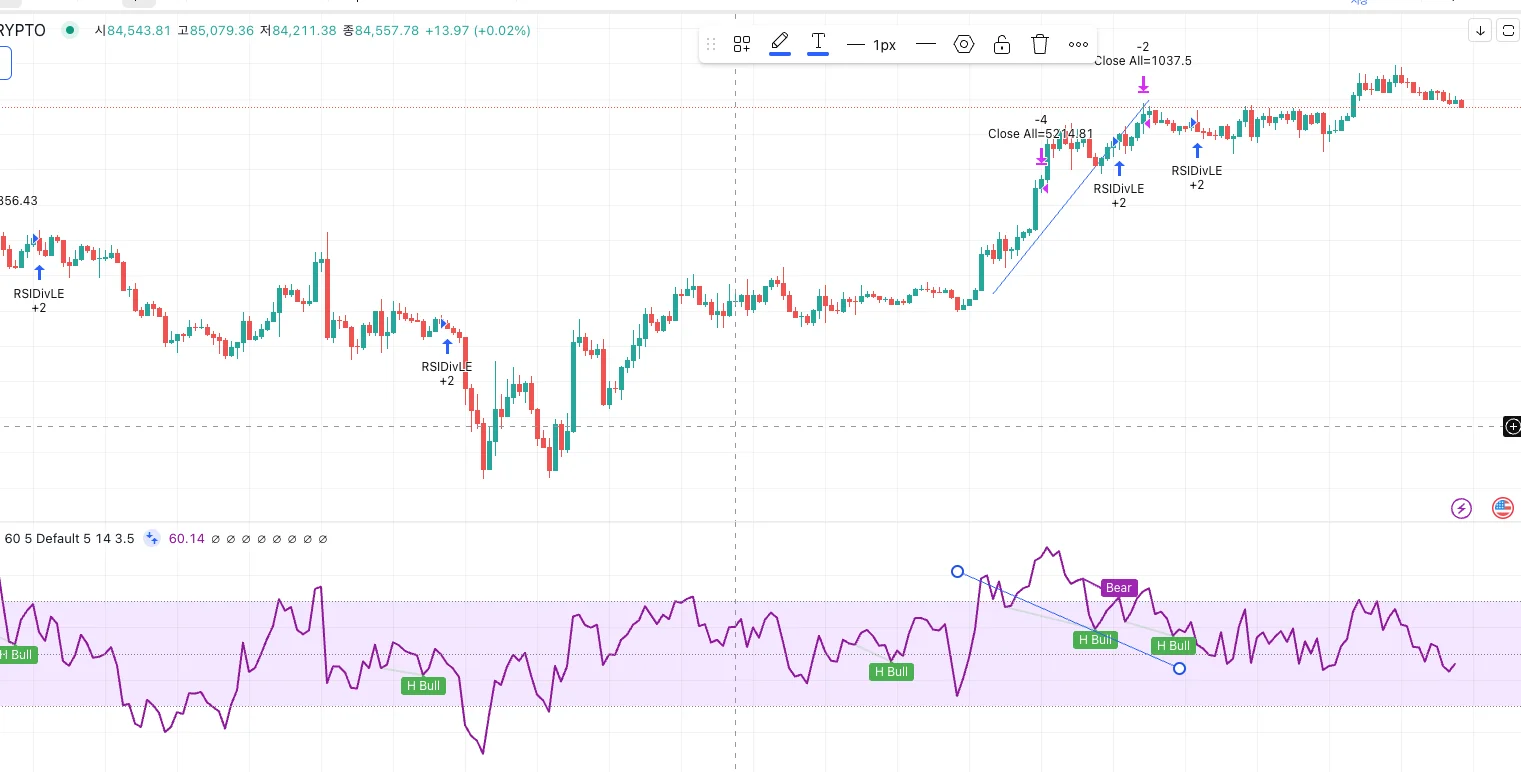The image size is (1521, 772).
Task: Click the fullscreen button at top right
Action: (x=1509, y=30)
